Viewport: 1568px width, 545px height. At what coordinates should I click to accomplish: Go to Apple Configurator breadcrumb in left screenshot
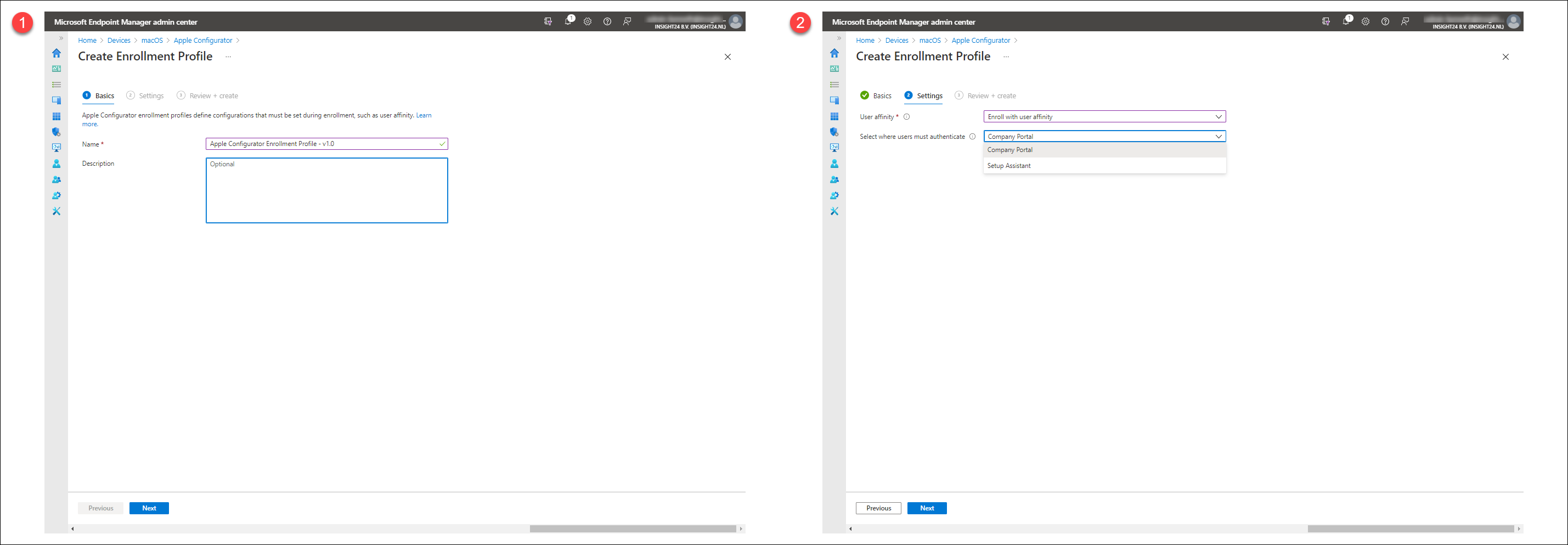202,41
